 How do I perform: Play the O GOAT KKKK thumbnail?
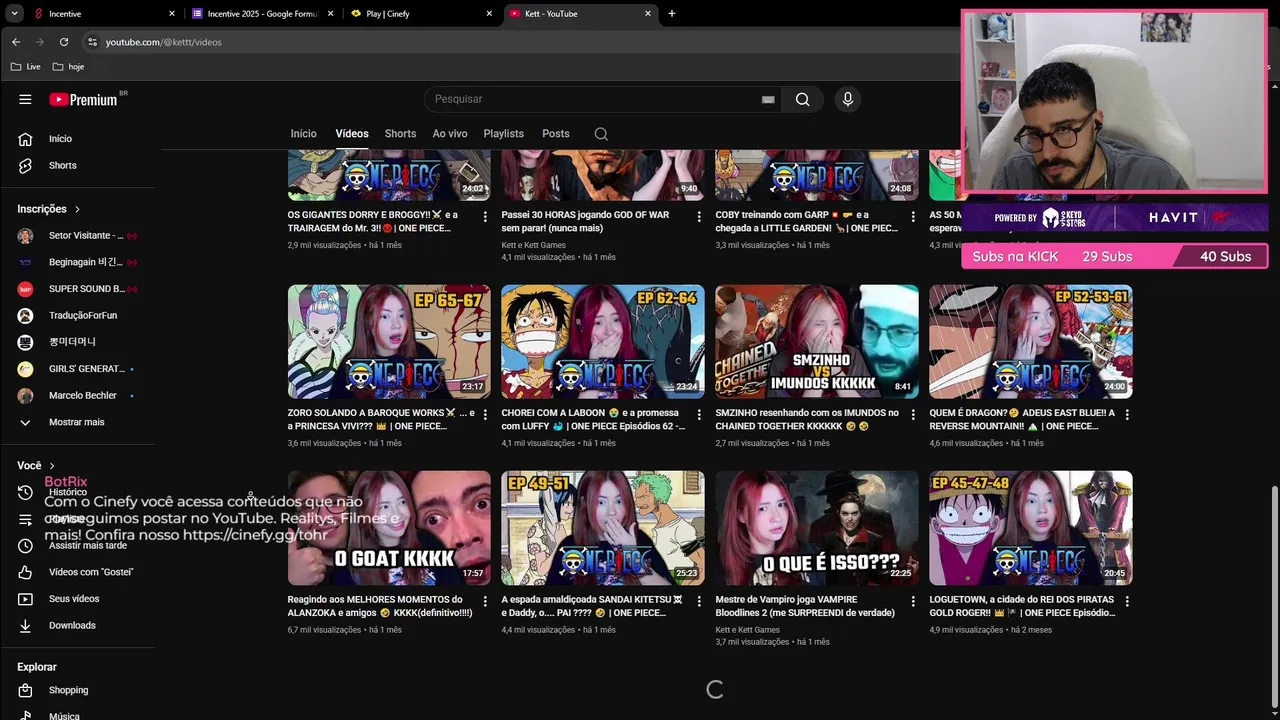(x=389, y=528)
